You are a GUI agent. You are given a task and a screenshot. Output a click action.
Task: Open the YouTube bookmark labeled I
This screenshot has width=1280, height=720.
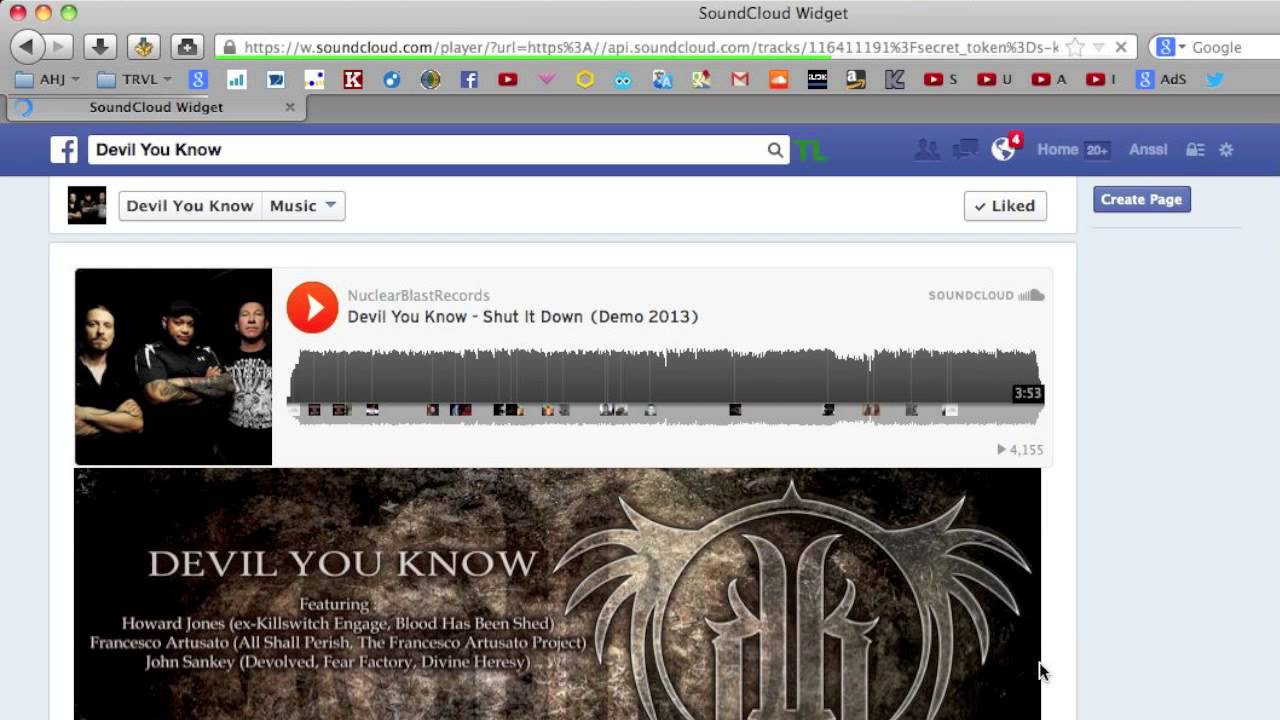pos(1101,79)
